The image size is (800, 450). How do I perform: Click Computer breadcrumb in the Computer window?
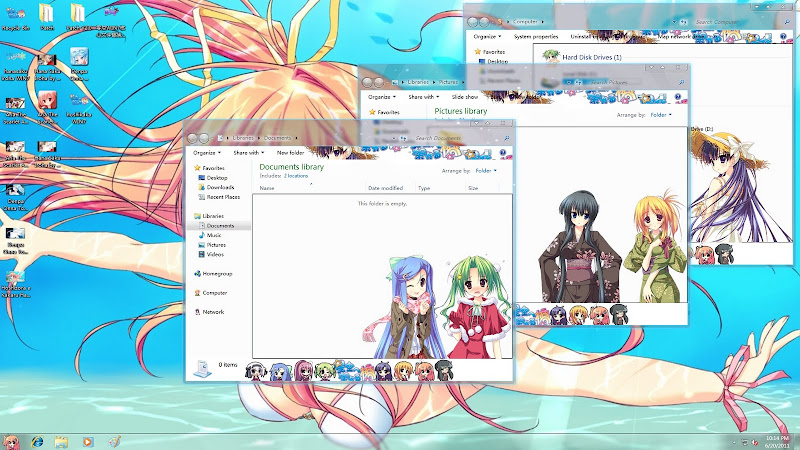pos(526,22)
